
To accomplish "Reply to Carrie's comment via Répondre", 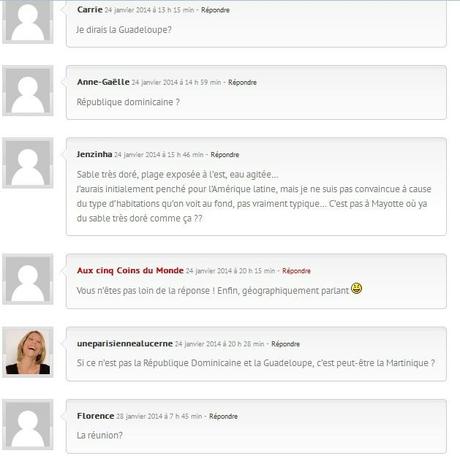I will [x=215, y=10].
